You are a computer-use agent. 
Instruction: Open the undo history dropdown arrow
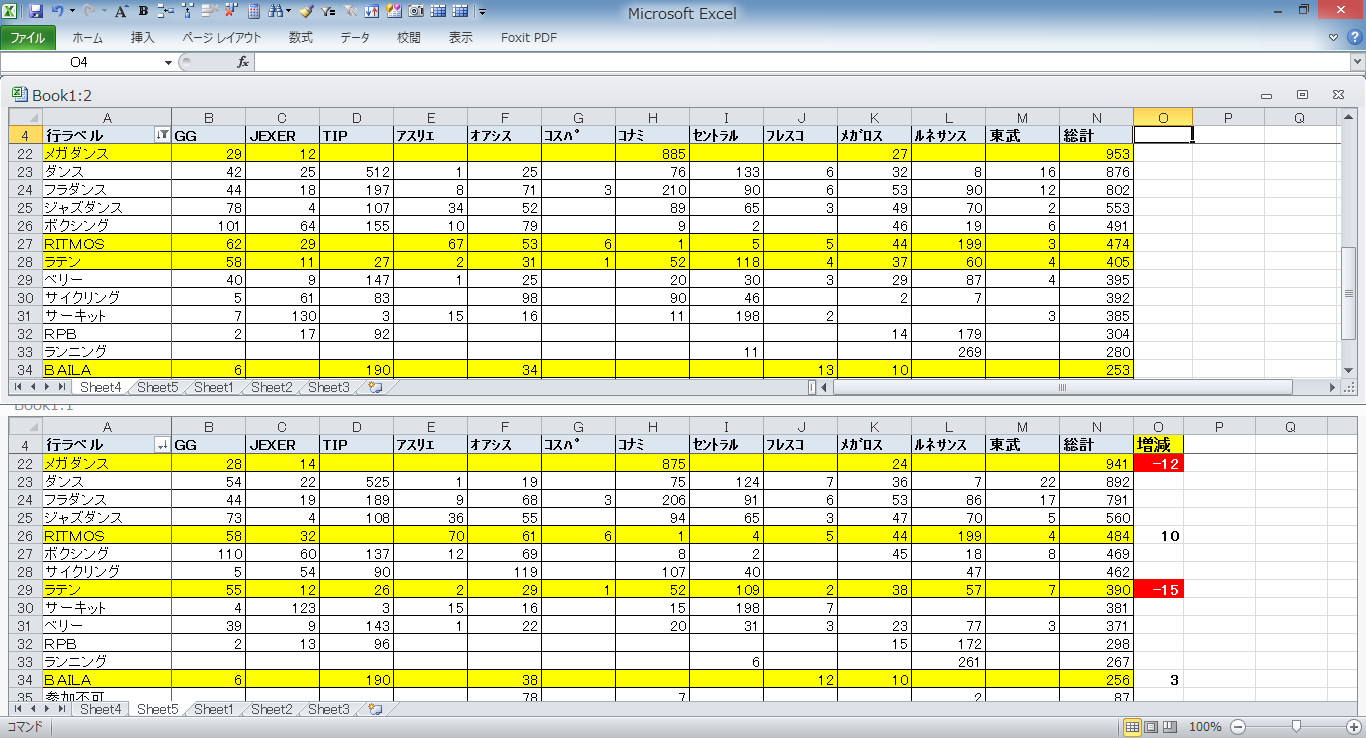(72, 12)
